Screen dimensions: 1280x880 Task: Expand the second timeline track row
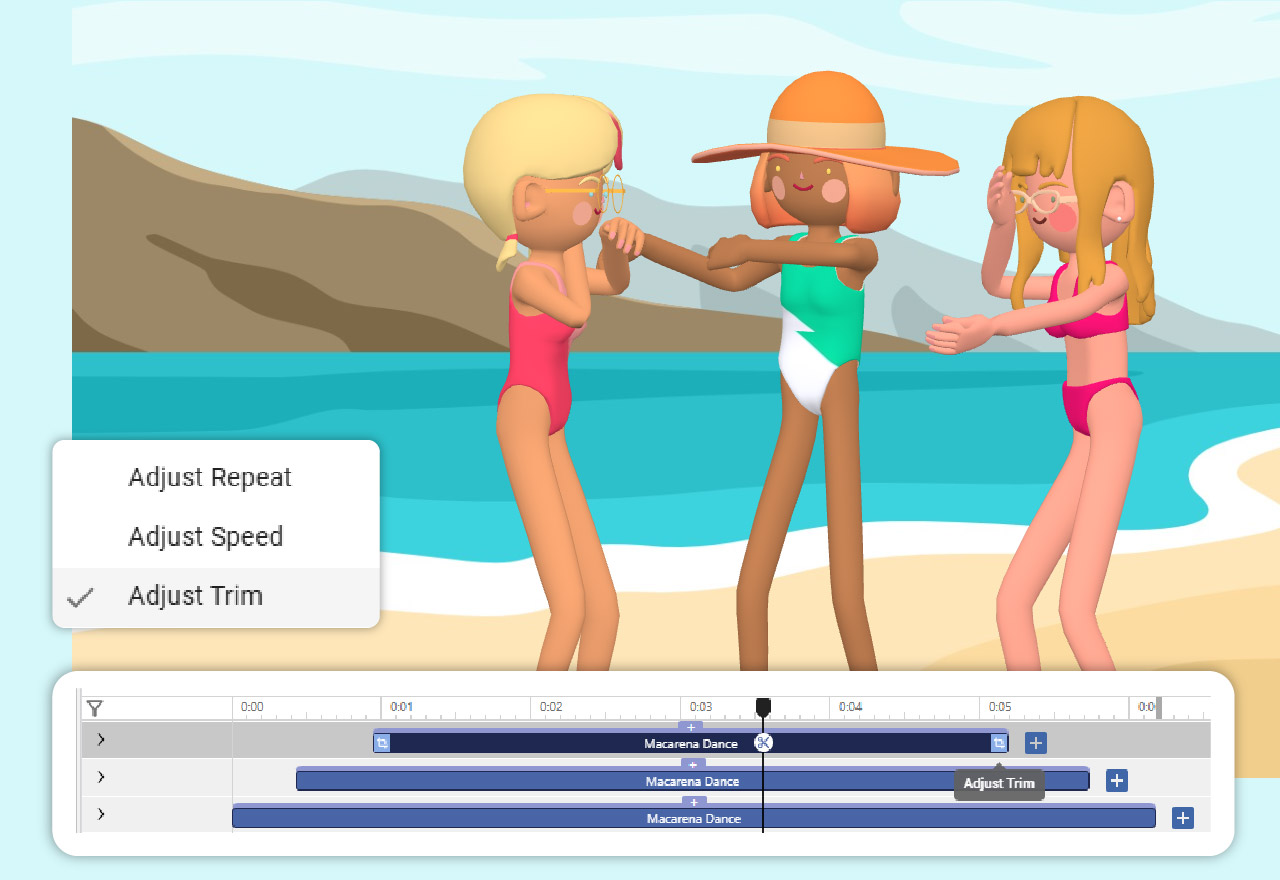(101, 777)
